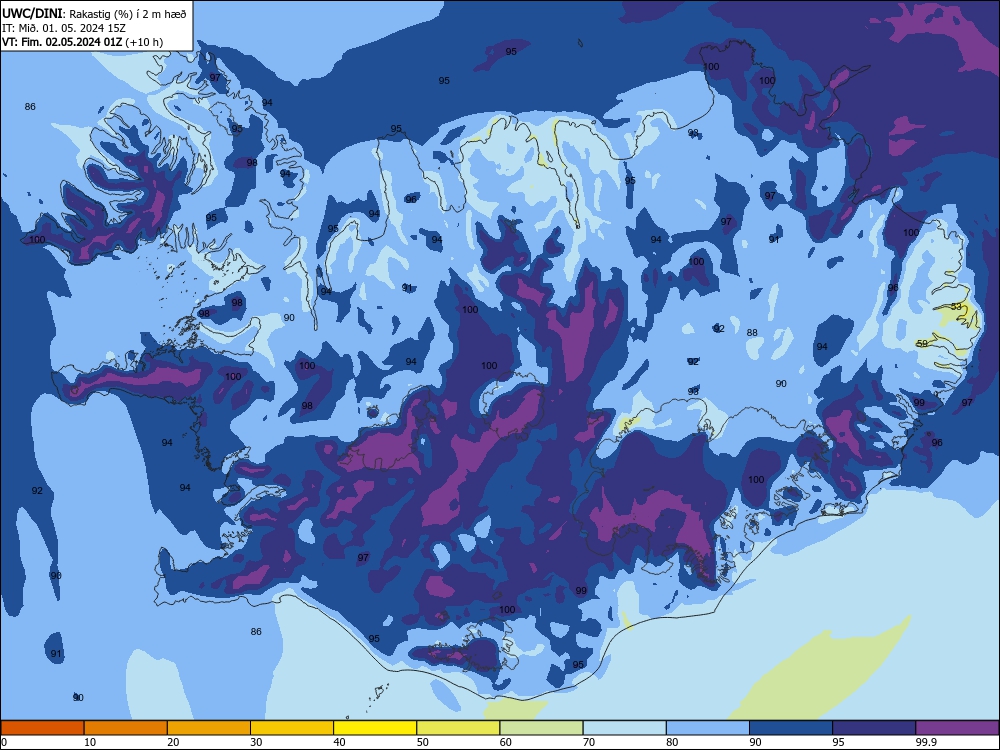The height and width of the screenshot is (750, 1000).
Task: Pick the purple 99.9+ legend swatch
Action: click(x=957, y=728)
